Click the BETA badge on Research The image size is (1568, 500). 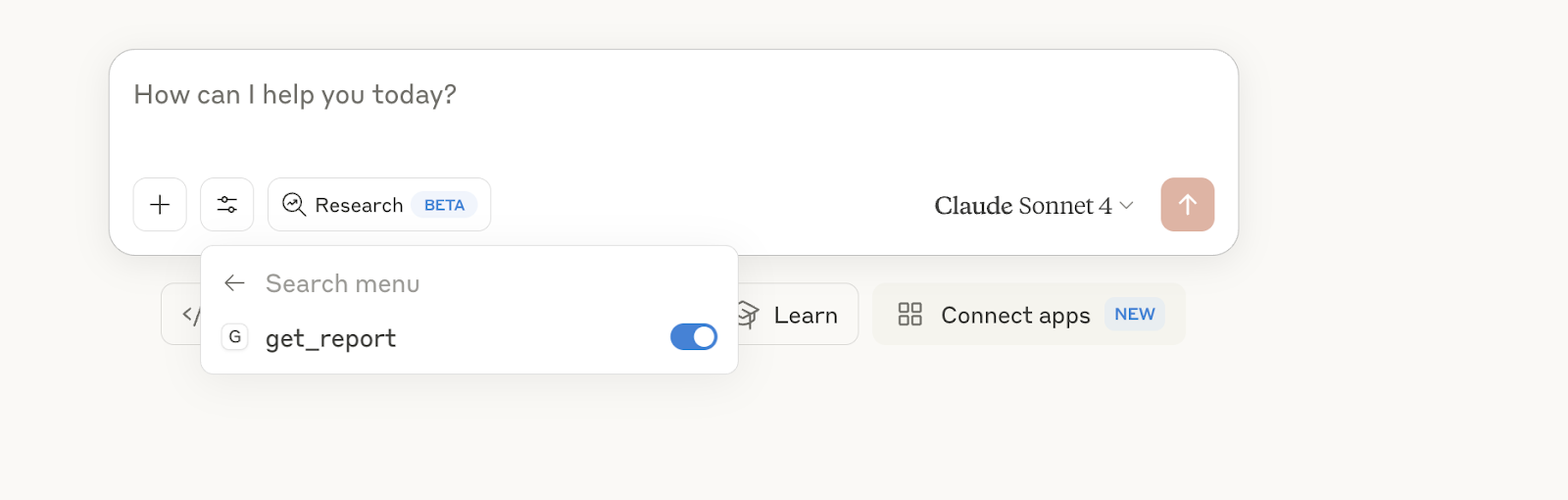pos(444,206)
